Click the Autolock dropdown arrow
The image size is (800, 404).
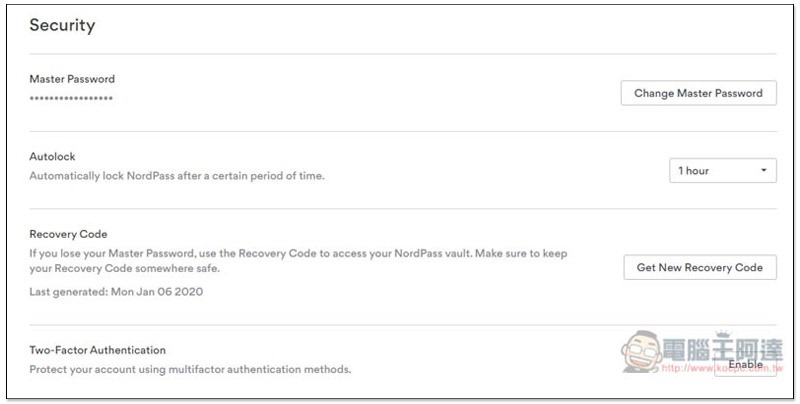pyautogui.click(x=763, y=170)
